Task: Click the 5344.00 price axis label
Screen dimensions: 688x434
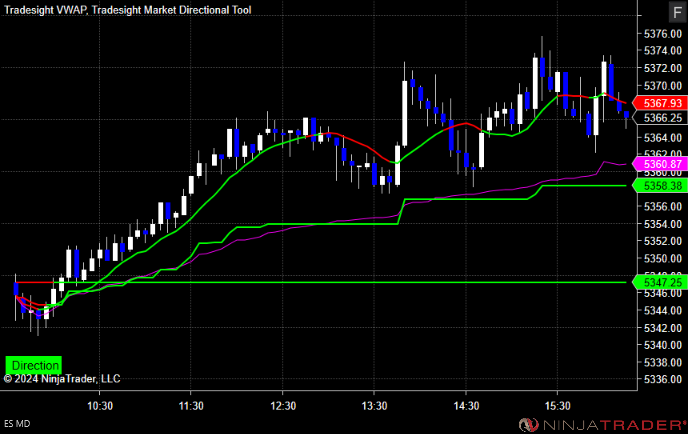Action: coord(663,310)
